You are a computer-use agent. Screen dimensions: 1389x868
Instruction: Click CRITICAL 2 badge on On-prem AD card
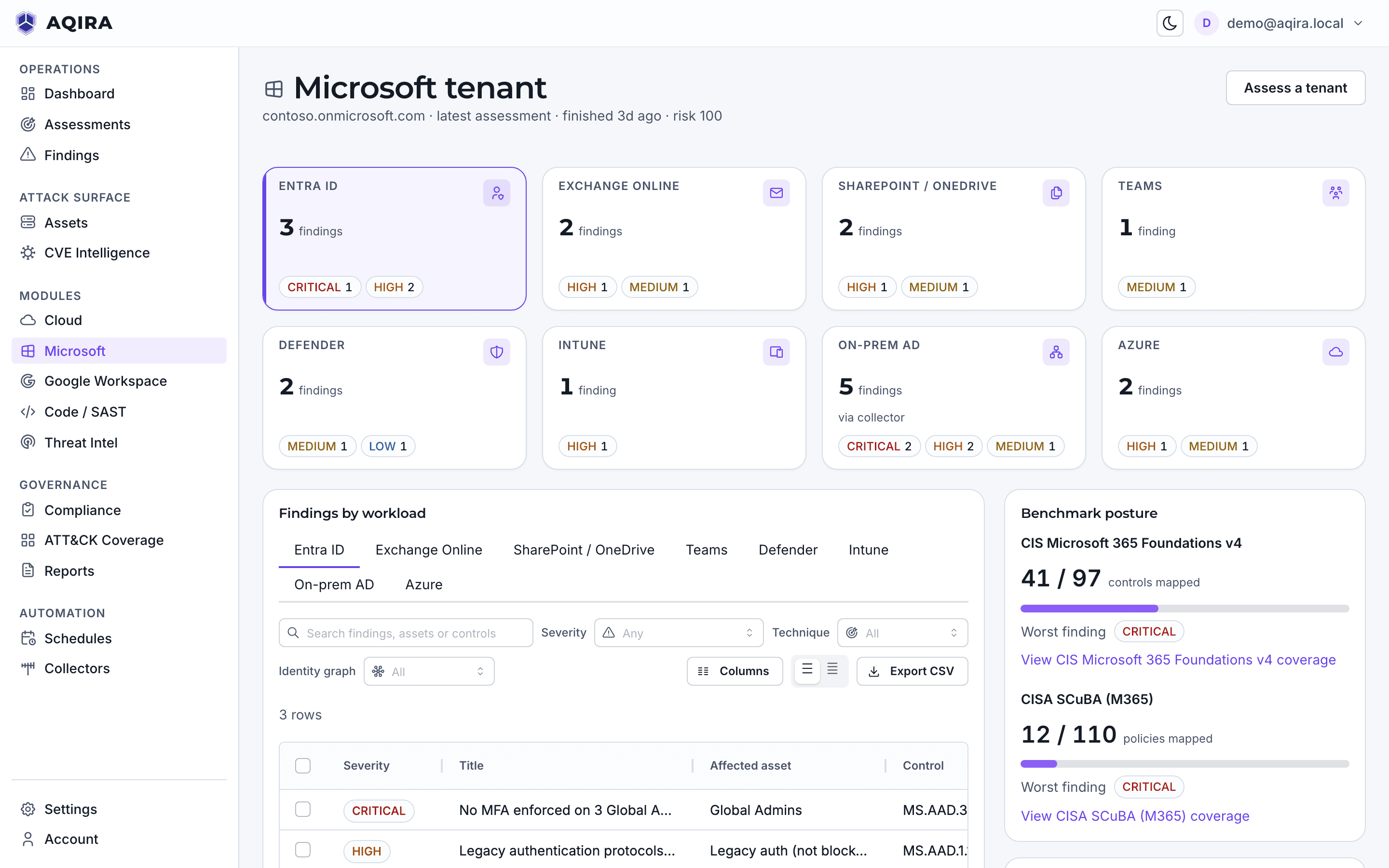pyautogui.click(x=879, y=446)
